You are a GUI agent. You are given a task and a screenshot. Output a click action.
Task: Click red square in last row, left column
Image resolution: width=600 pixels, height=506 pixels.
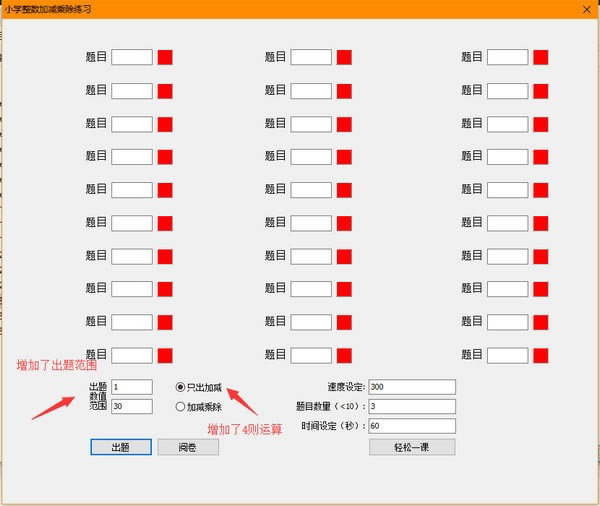tap(165, 355)
